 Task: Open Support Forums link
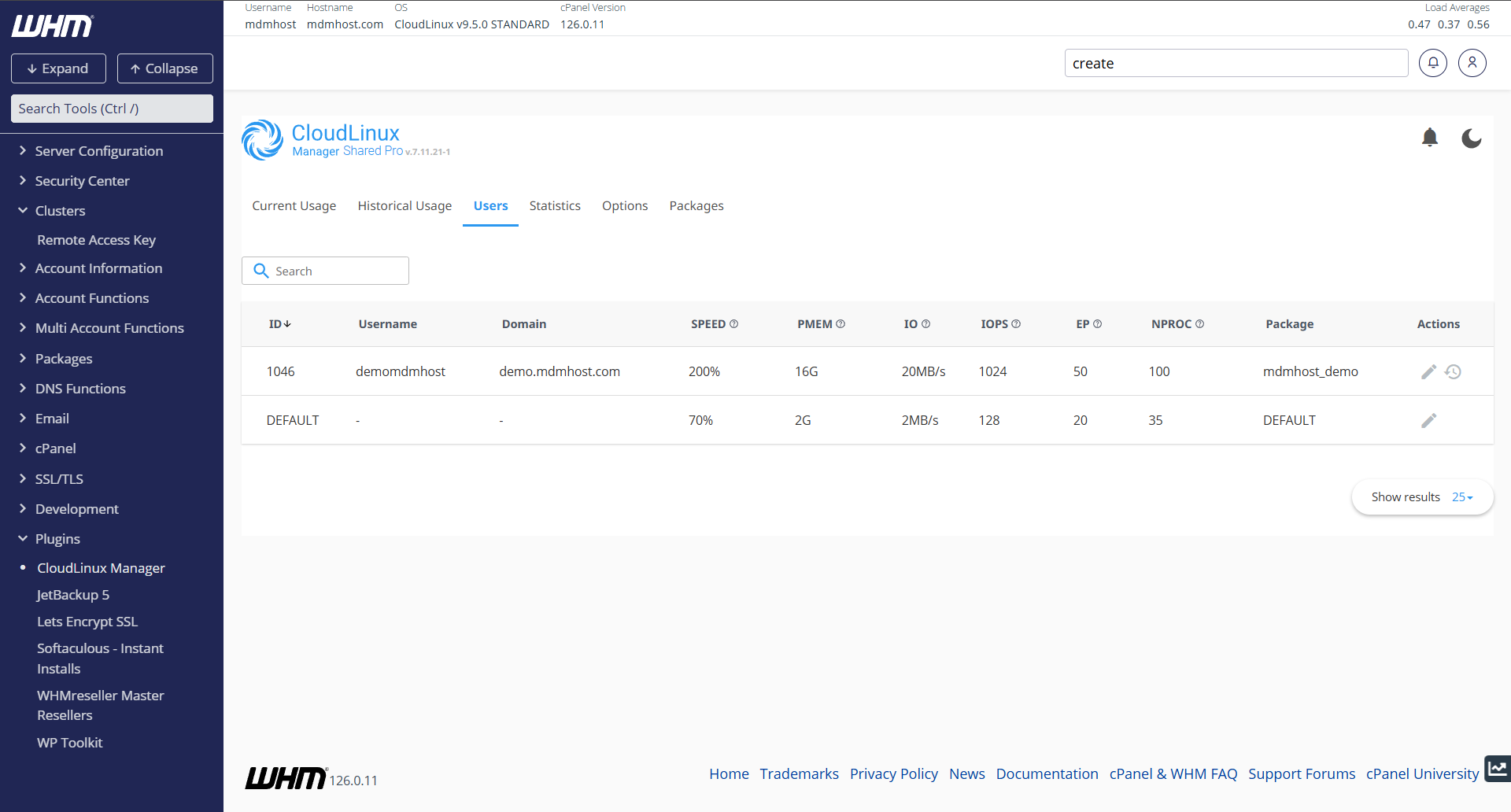(1302, 773)
